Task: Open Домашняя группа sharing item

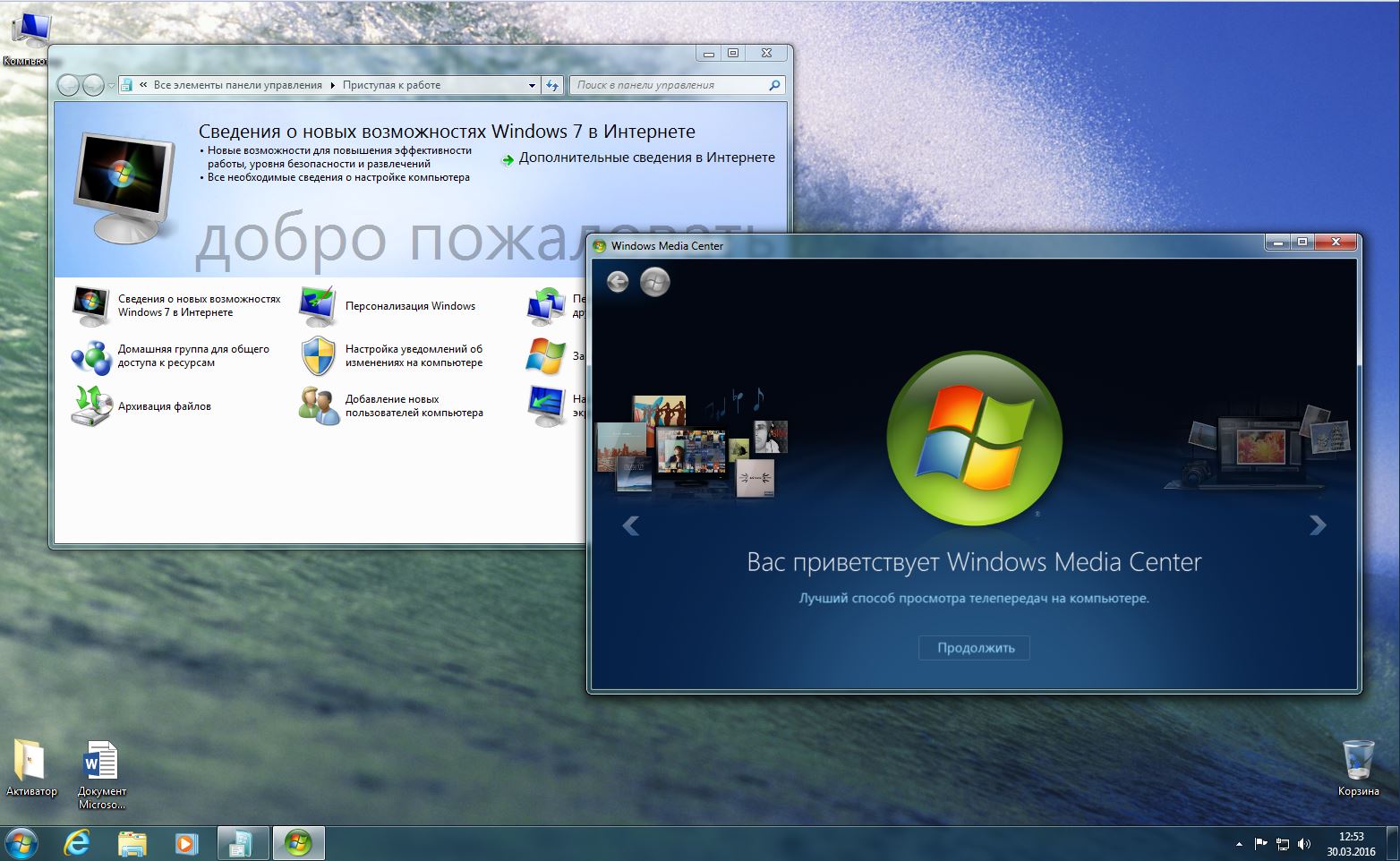Action: [192, 356]
